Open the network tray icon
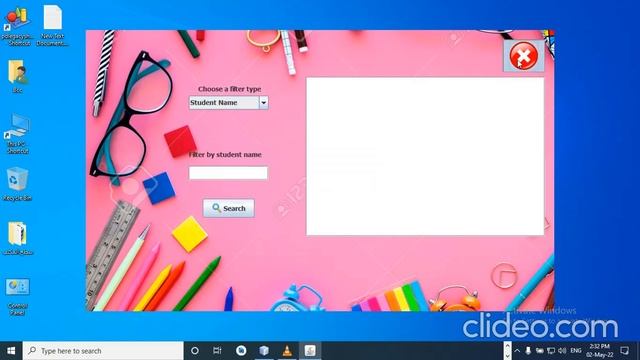640x360 pixels. pyautogui.click(x=551, y=351)
